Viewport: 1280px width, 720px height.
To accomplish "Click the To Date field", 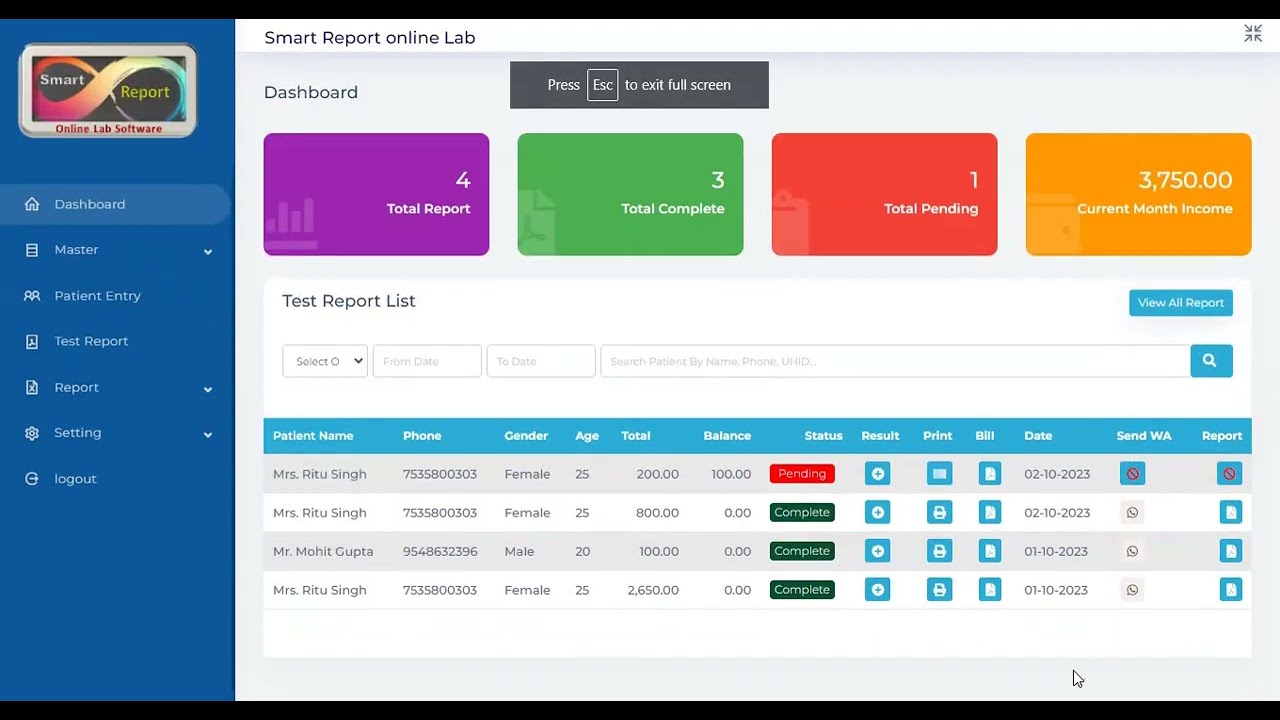I will point(541,361).
